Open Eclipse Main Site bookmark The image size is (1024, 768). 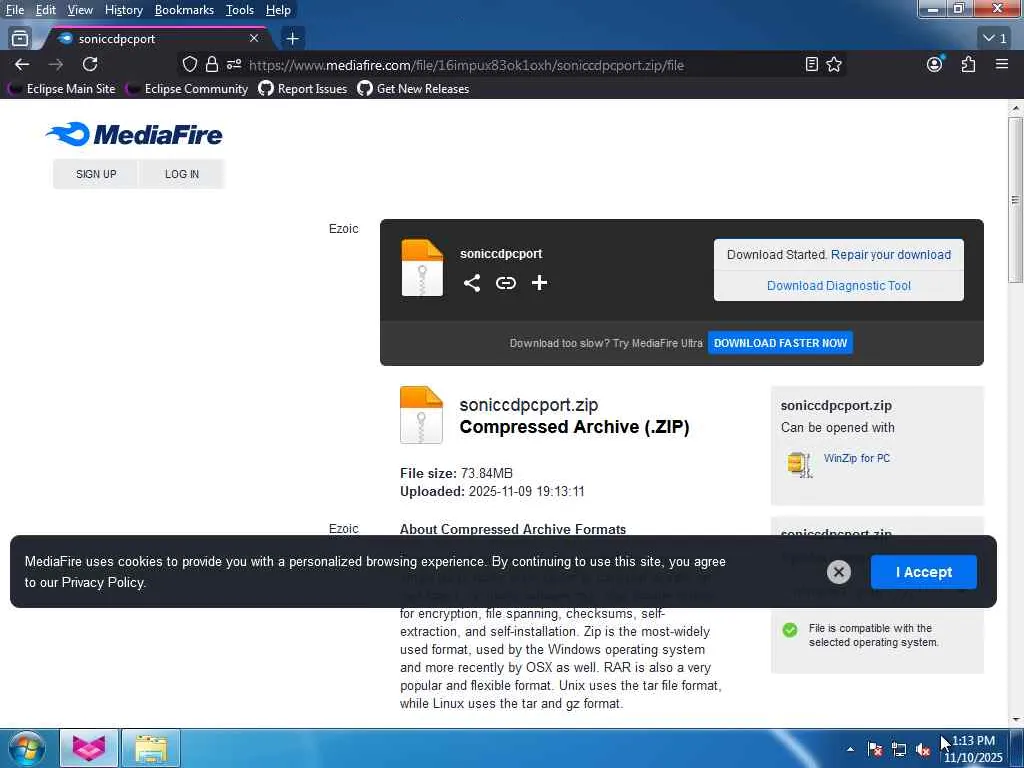pyautogui.click(x=63, y=89)
